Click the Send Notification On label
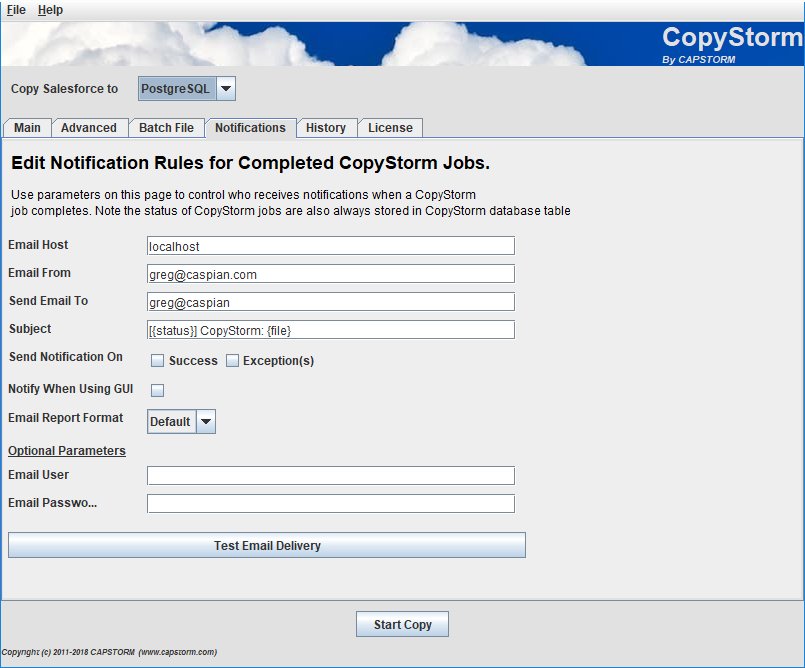Viewport: 805px width, 668px height. (x=66, y=357)
